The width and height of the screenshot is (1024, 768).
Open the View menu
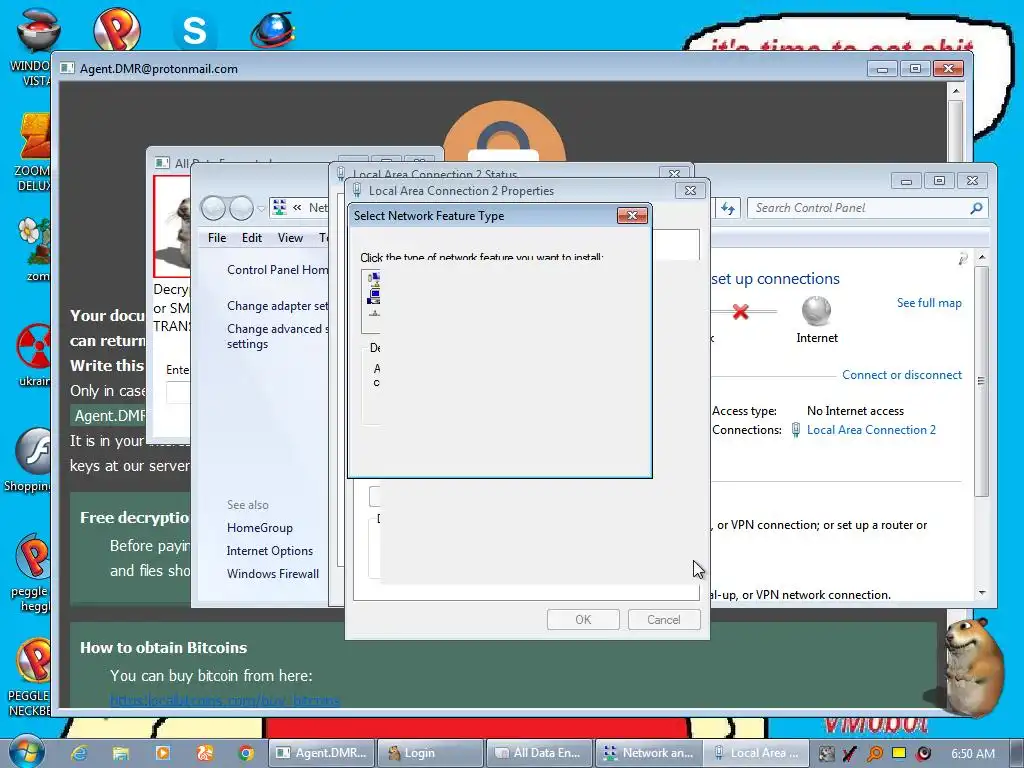point(290,238)
